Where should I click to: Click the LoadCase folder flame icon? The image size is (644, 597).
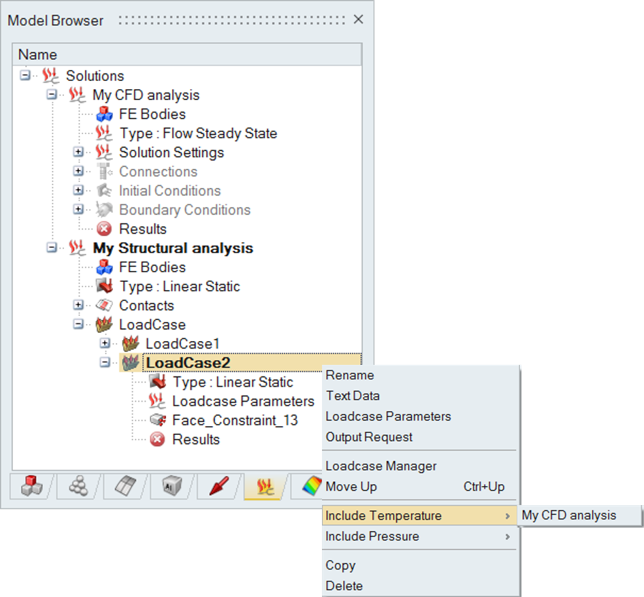(x=104, y=324)
